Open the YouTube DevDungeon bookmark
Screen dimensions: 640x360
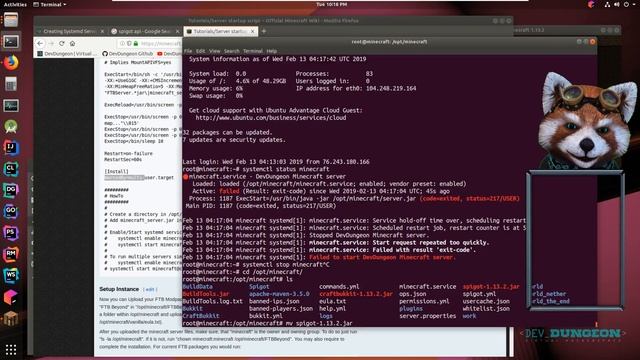pyautogui.click(x=169, y=54)
